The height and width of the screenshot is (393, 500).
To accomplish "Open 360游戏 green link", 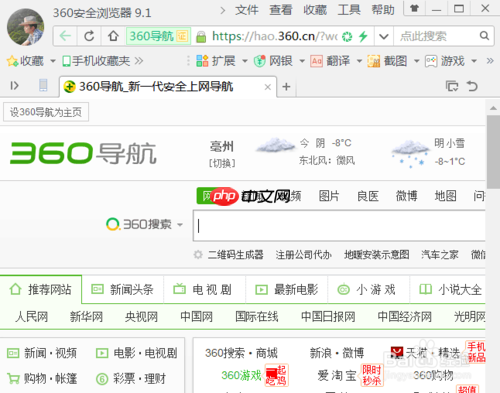I will pos(241,375).
